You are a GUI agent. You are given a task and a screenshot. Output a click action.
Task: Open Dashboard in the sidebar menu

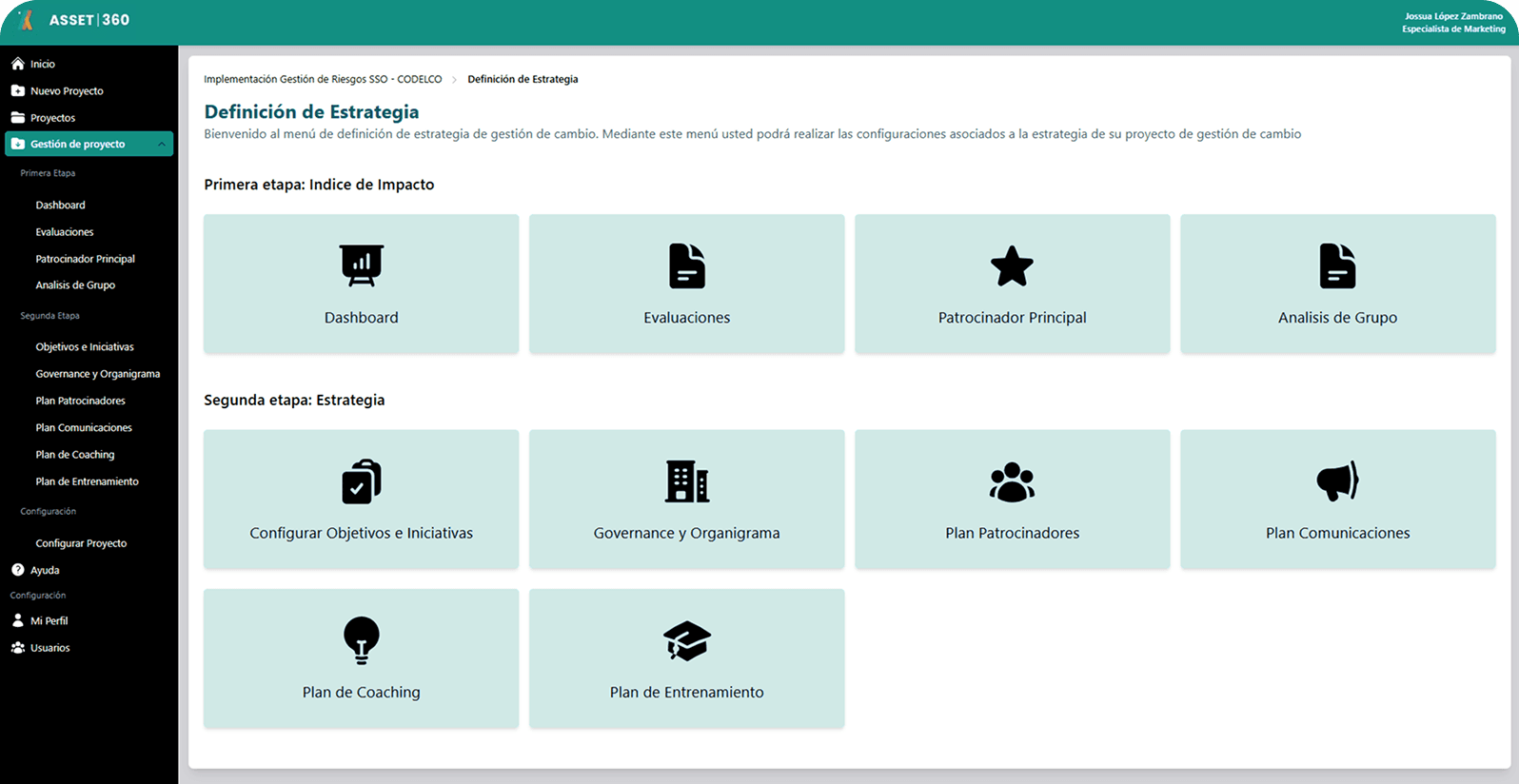tap(61, 205)
